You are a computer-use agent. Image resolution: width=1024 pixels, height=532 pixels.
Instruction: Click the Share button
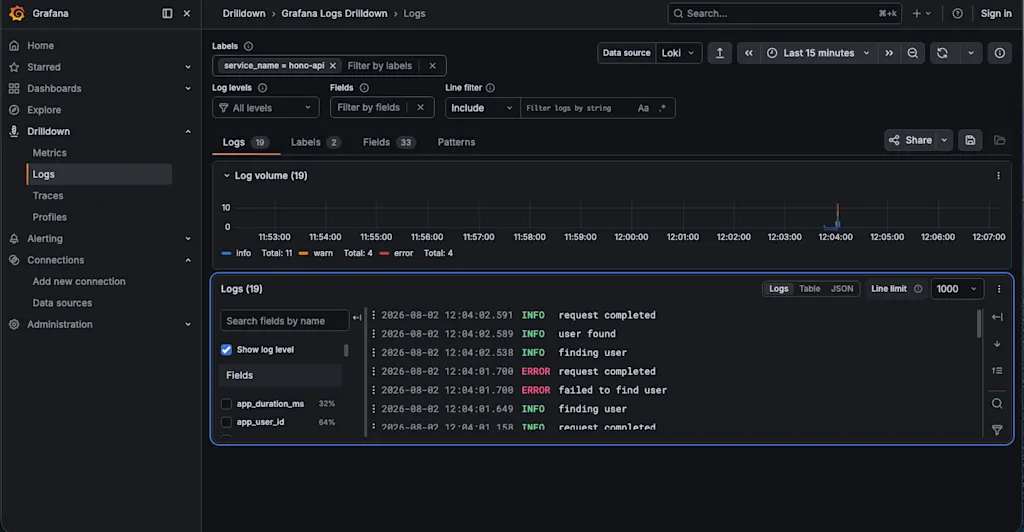[x=911, y=140]
